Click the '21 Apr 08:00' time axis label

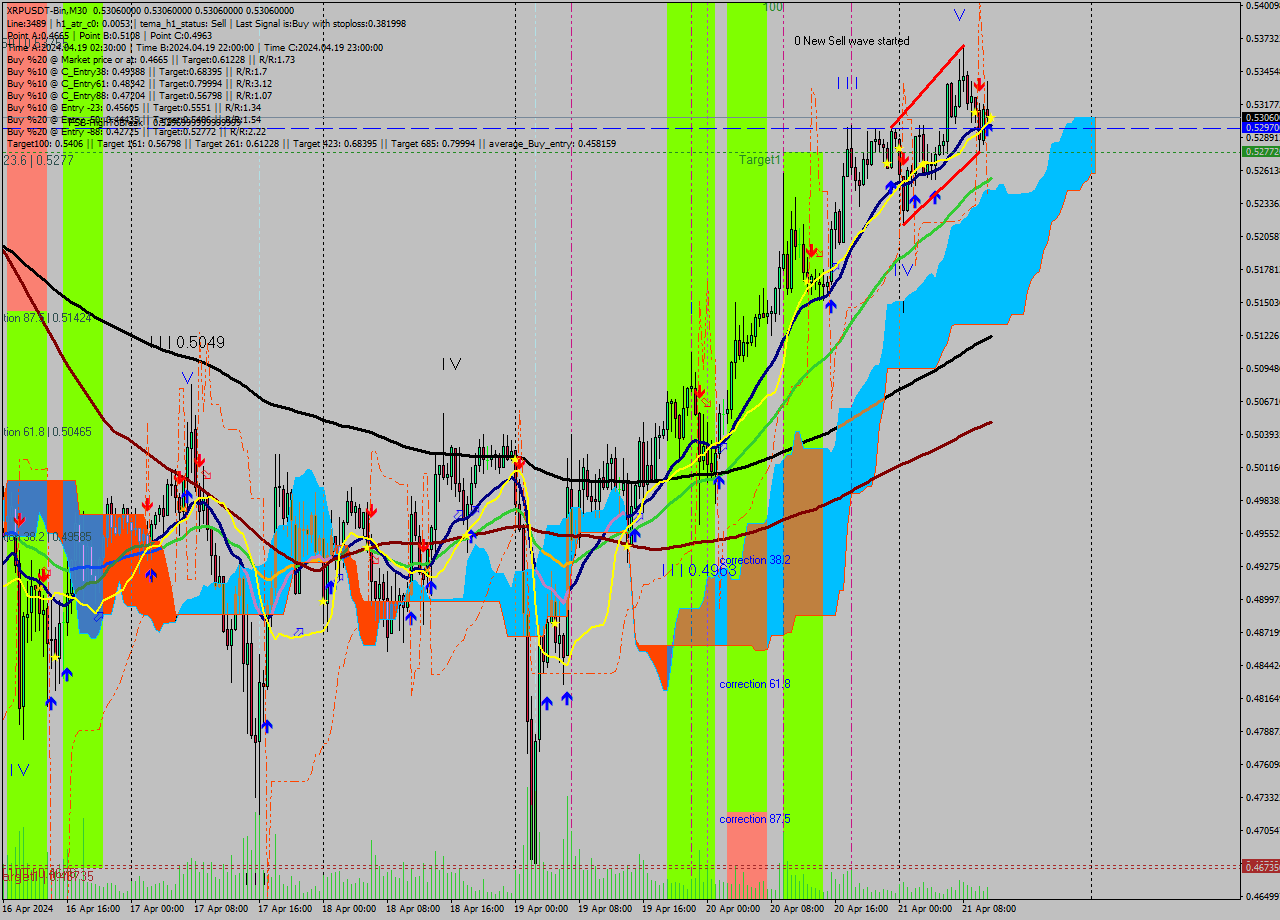click(x=988, y=909)
